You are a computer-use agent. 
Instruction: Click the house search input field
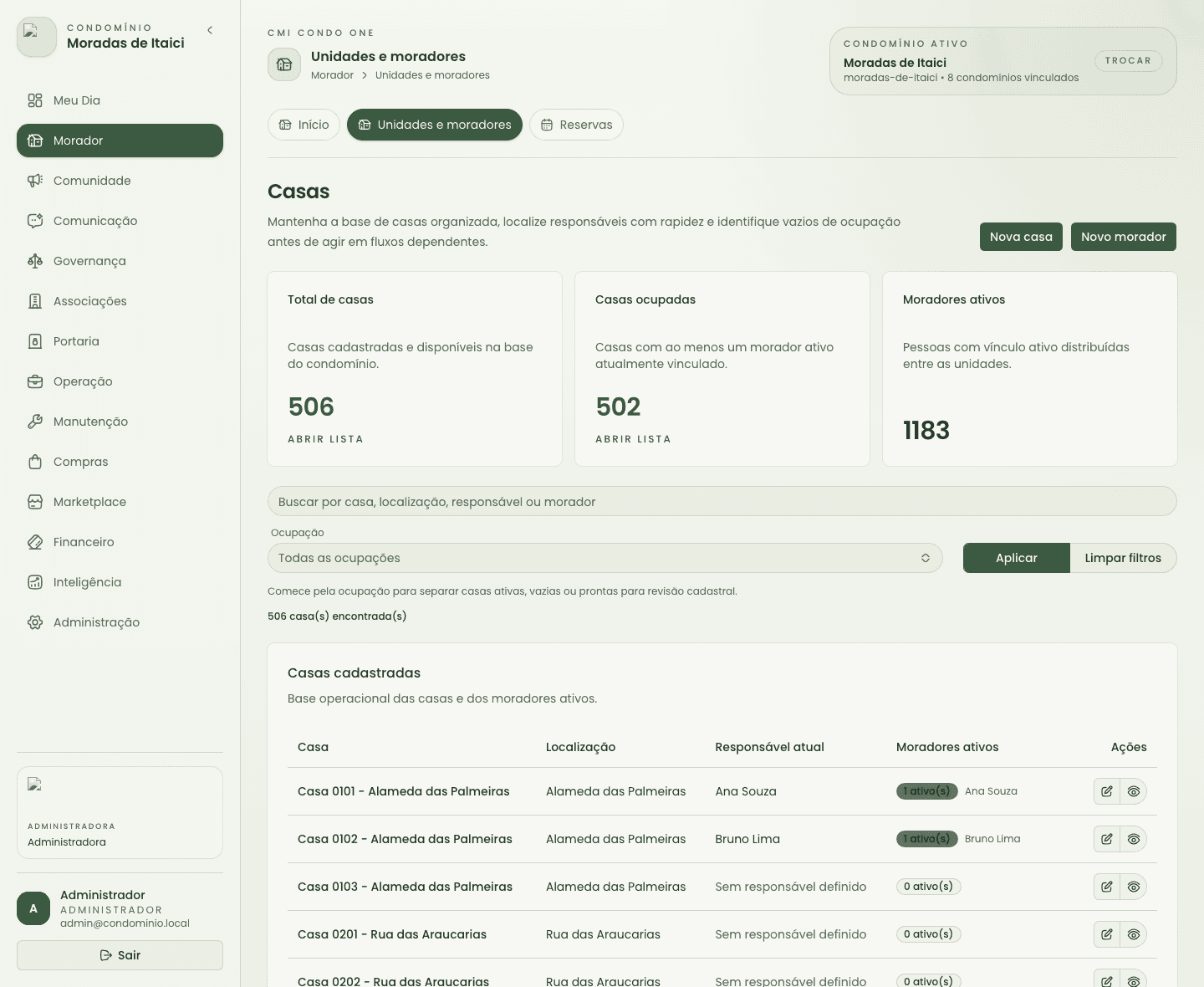tap(722, 502)
